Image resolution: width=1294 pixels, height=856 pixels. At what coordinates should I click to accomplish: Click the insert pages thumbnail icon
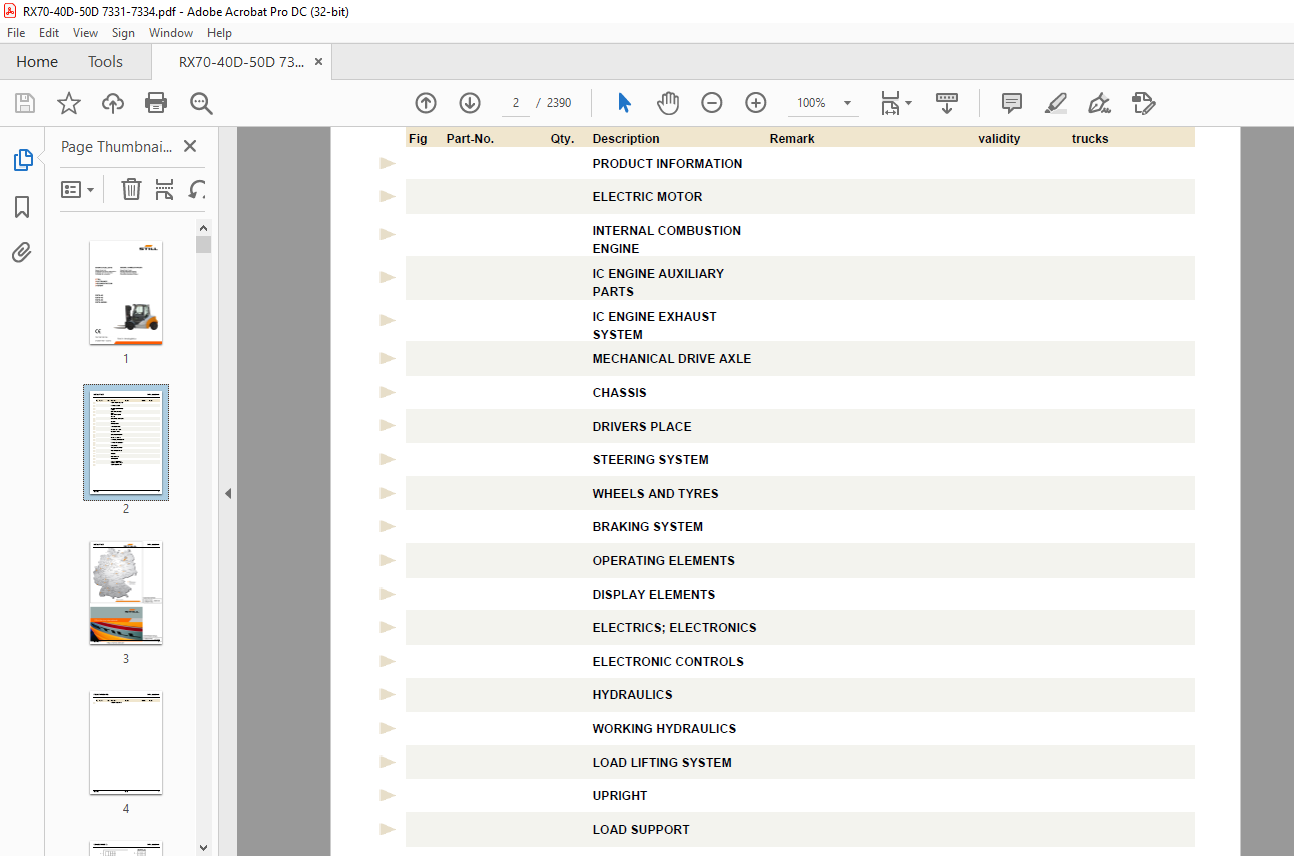coord(165,189)
